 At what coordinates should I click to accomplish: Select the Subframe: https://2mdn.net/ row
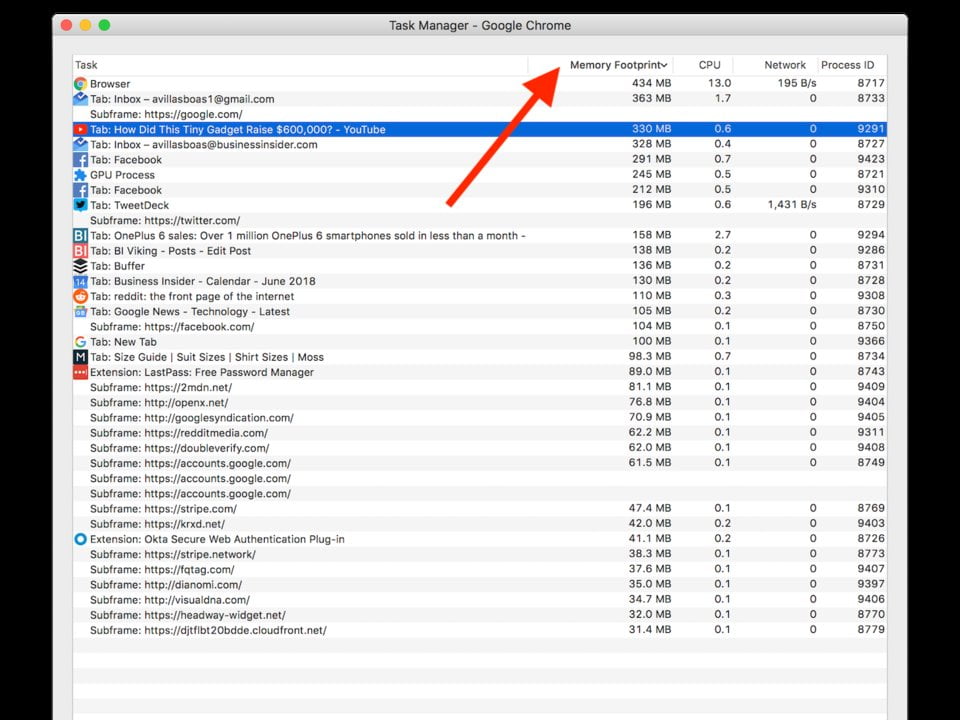coord(479,387)
